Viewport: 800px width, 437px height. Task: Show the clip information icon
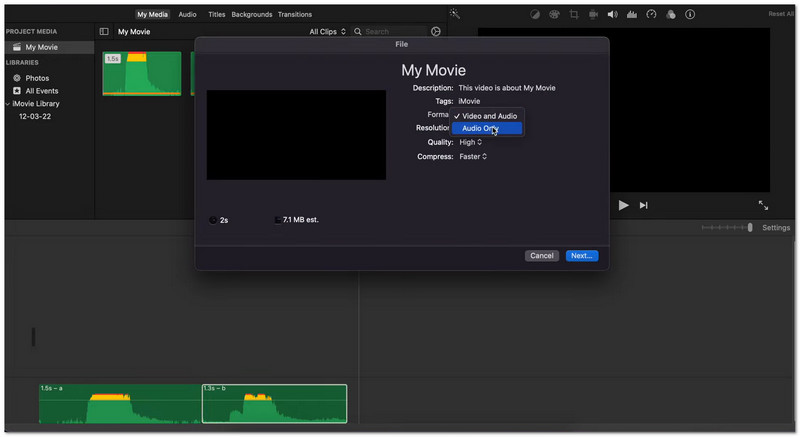[690, 14]
